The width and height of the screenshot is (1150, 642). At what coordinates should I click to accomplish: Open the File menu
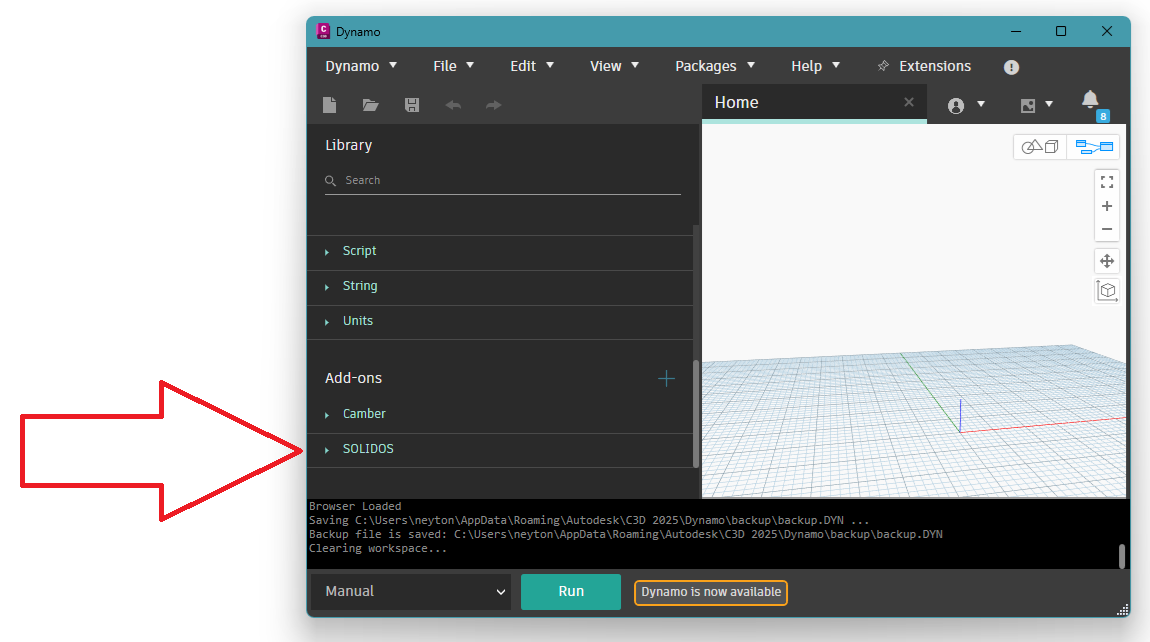(x=453, y=66)
